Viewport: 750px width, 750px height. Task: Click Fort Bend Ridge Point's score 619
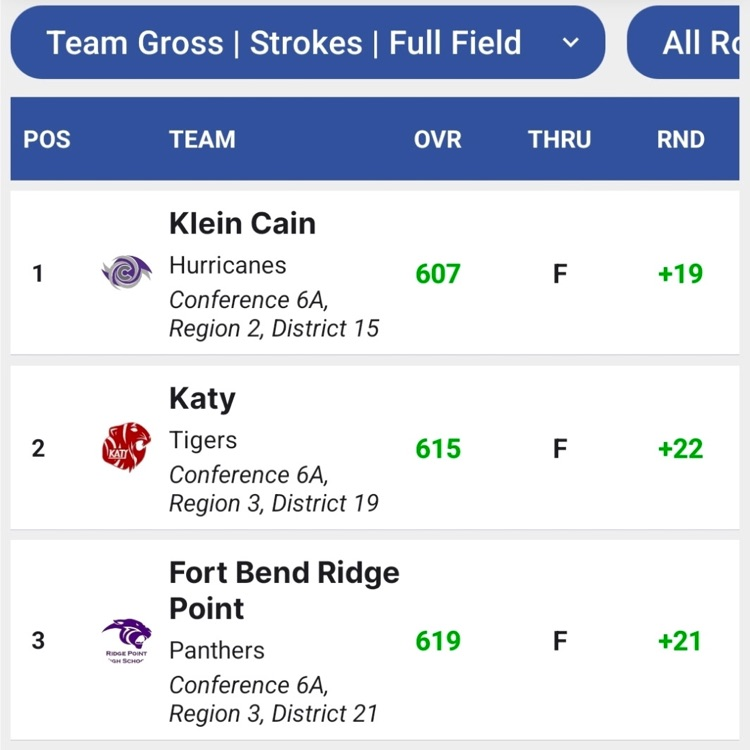click(x=438, y=641)
